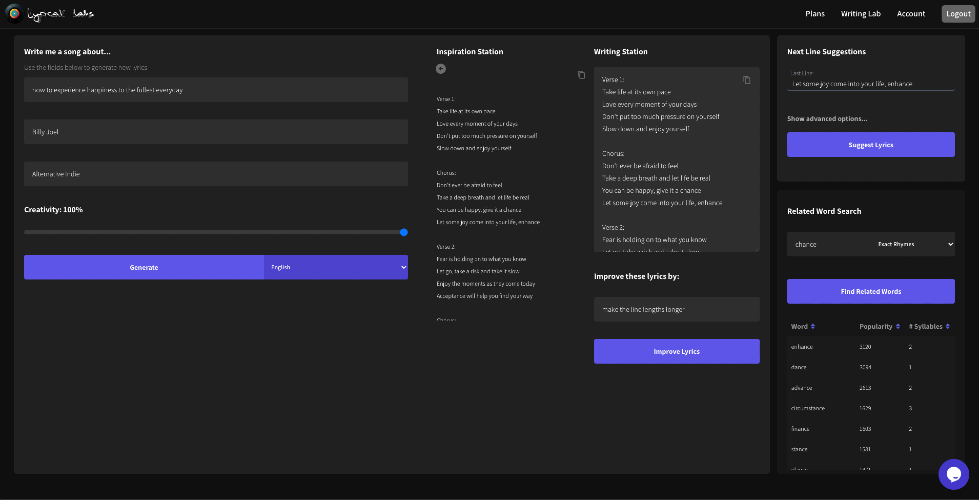
Task: Click inside the Writing Station text area
Action: pos(676,159)
